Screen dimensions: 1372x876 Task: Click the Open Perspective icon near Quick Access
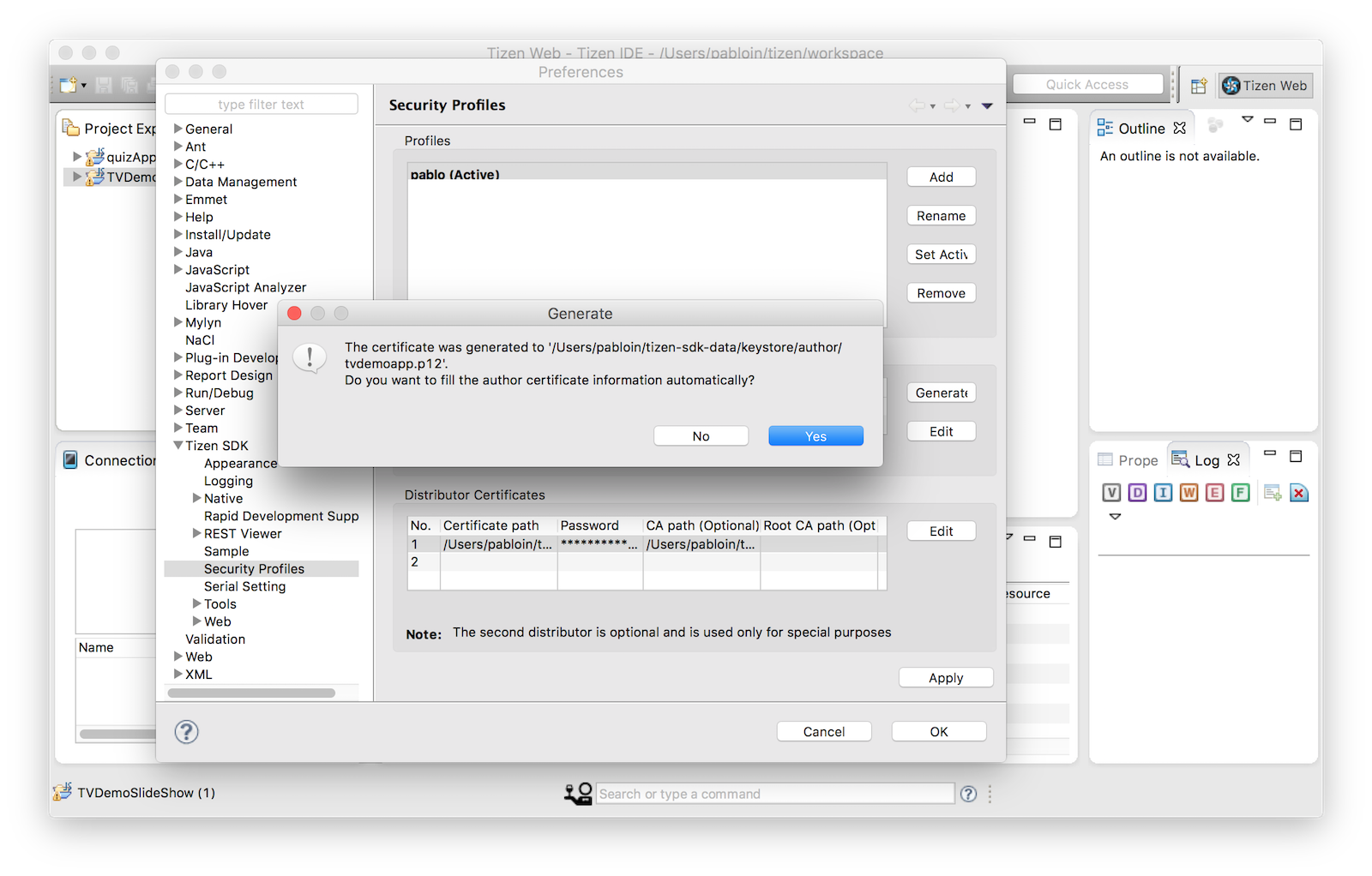tap(1198, 85)
